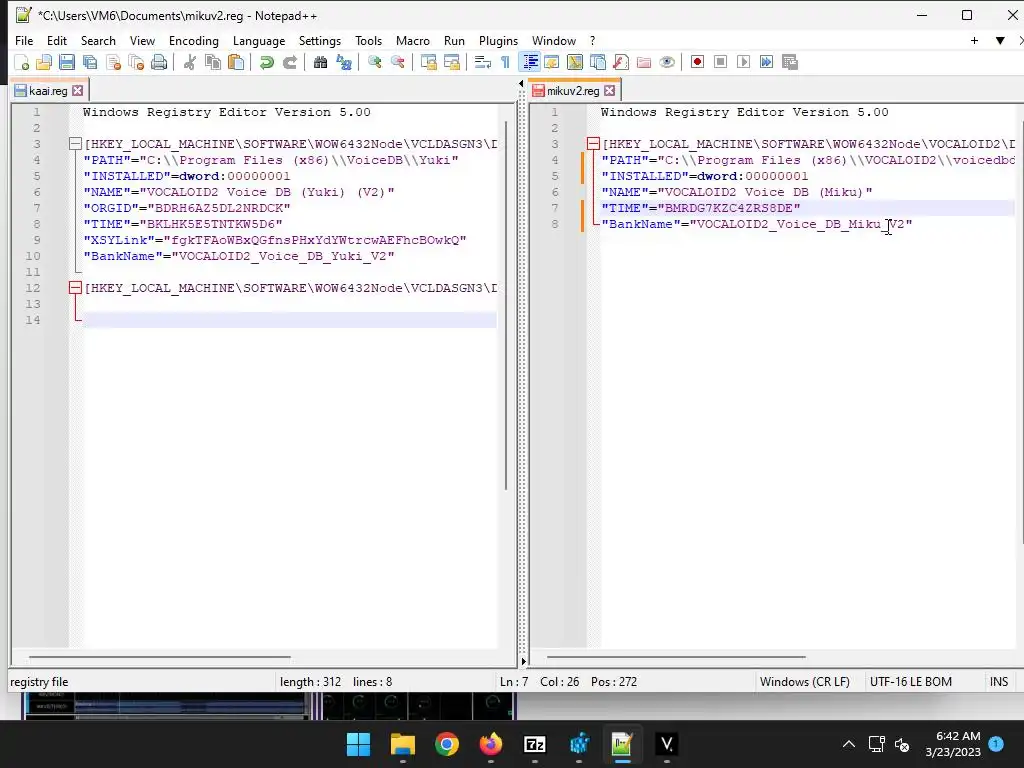The width and height of the screenshot is (1024, 768).
Task: Open the Search menu
Action: [98, 40]
